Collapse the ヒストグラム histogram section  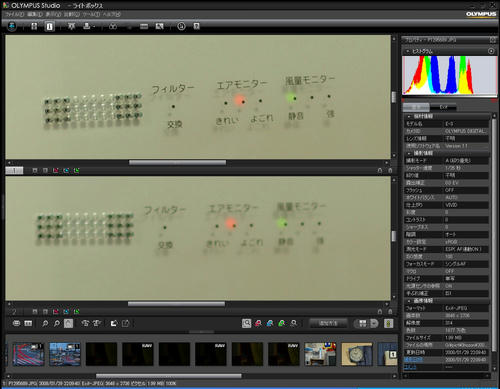(x=408, y=51)
